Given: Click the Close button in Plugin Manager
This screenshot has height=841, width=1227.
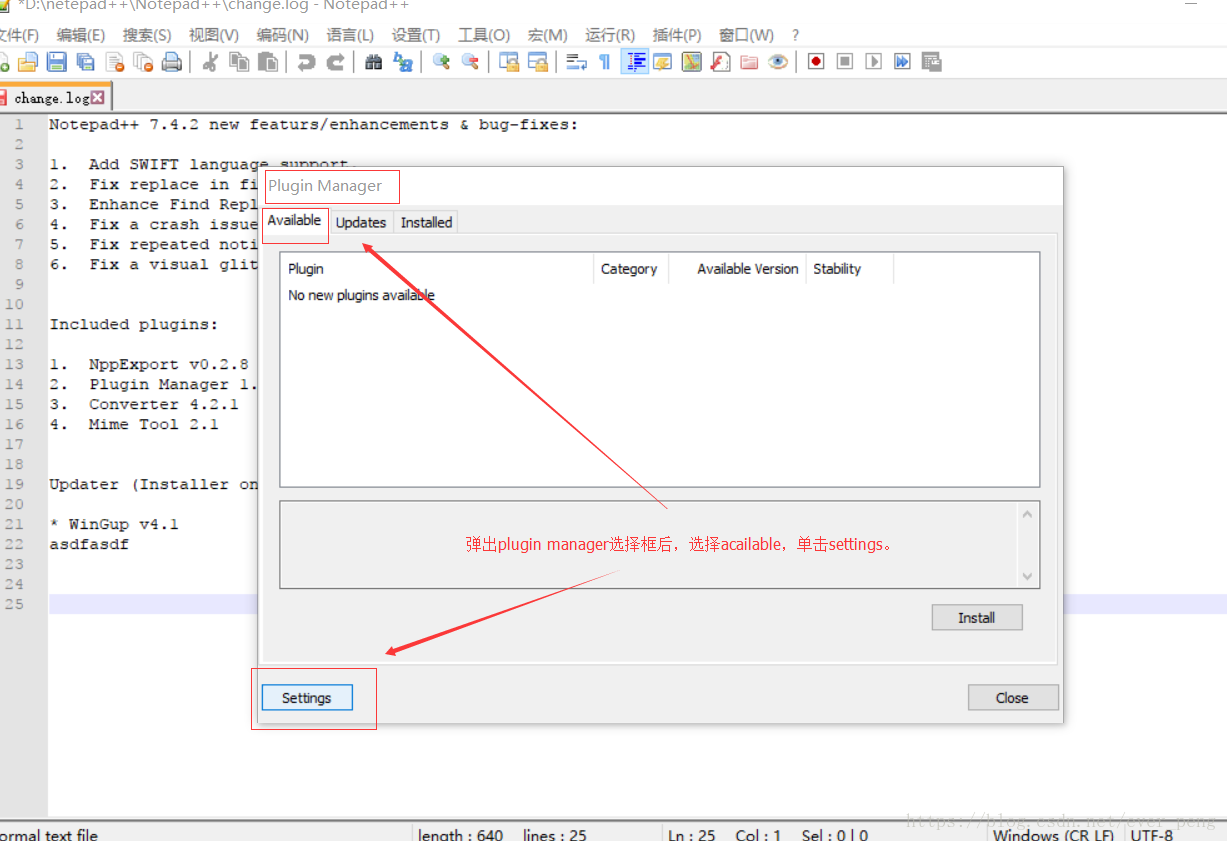Looking at the screenshot, I should pyautogui.click(x=1012, y=698).
